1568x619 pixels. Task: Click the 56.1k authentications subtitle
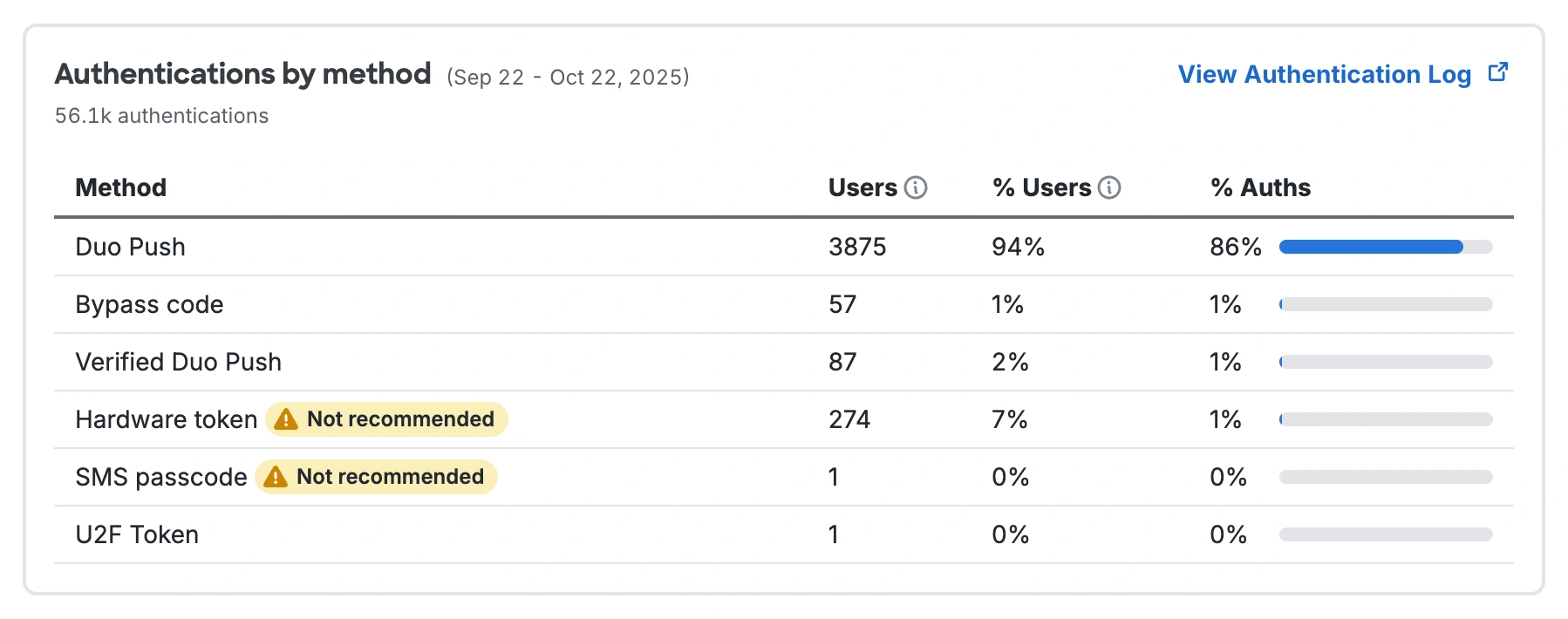coord(161,116)
